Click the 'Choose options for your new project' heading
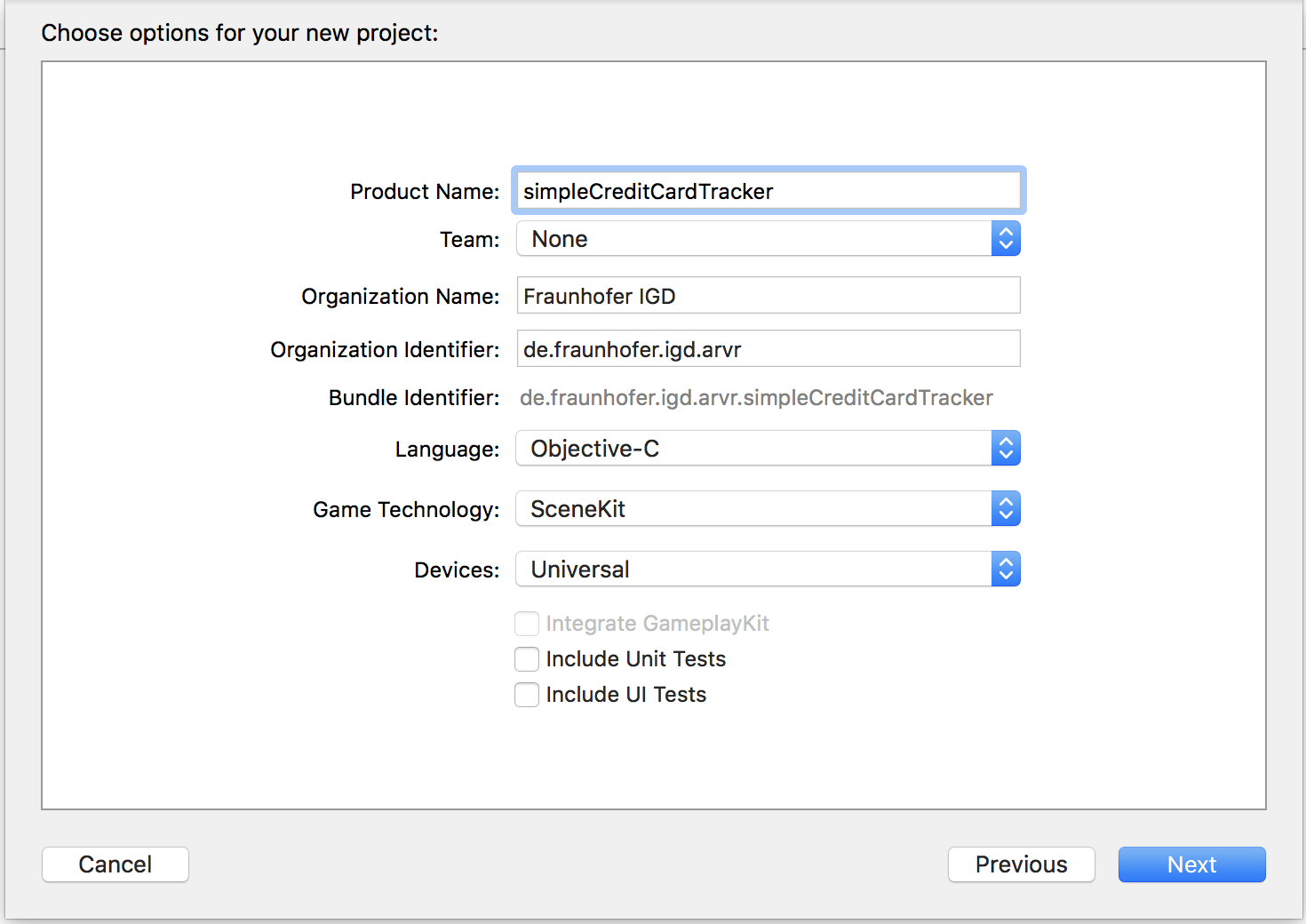Viewport: 1306px width, 924px height. tap(240, 33)
